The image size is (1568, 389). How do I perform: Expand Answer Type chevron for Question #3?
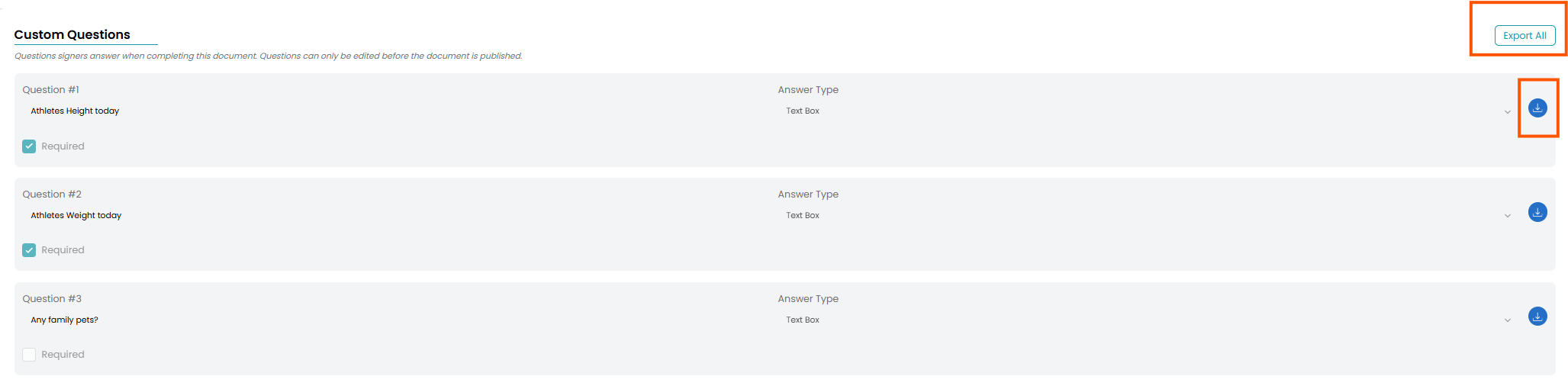click(1507, 320)
